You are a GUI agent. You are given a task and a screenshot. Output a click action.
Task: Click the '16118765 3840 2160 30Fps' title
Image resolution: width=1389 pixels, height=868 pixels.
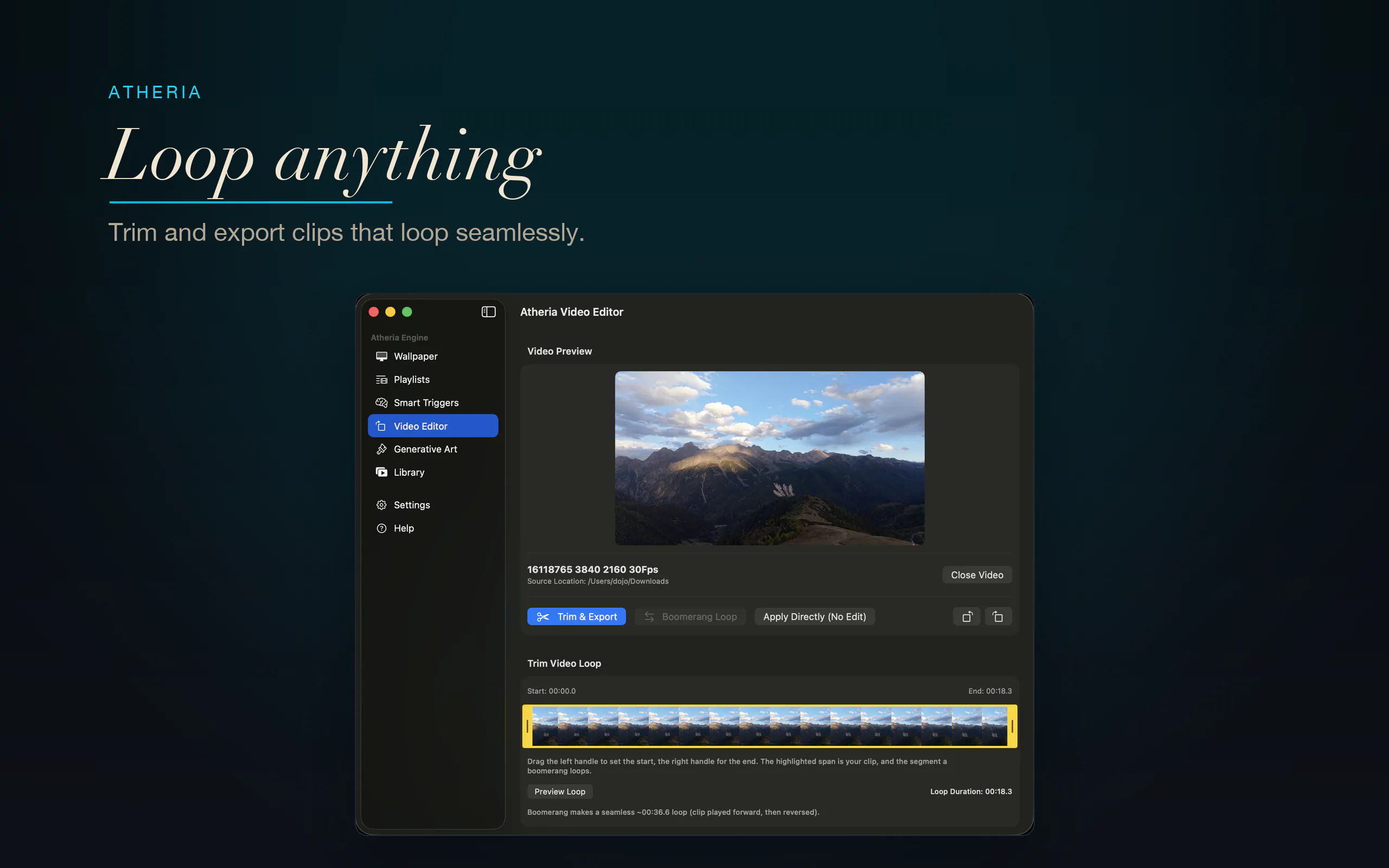593,570
